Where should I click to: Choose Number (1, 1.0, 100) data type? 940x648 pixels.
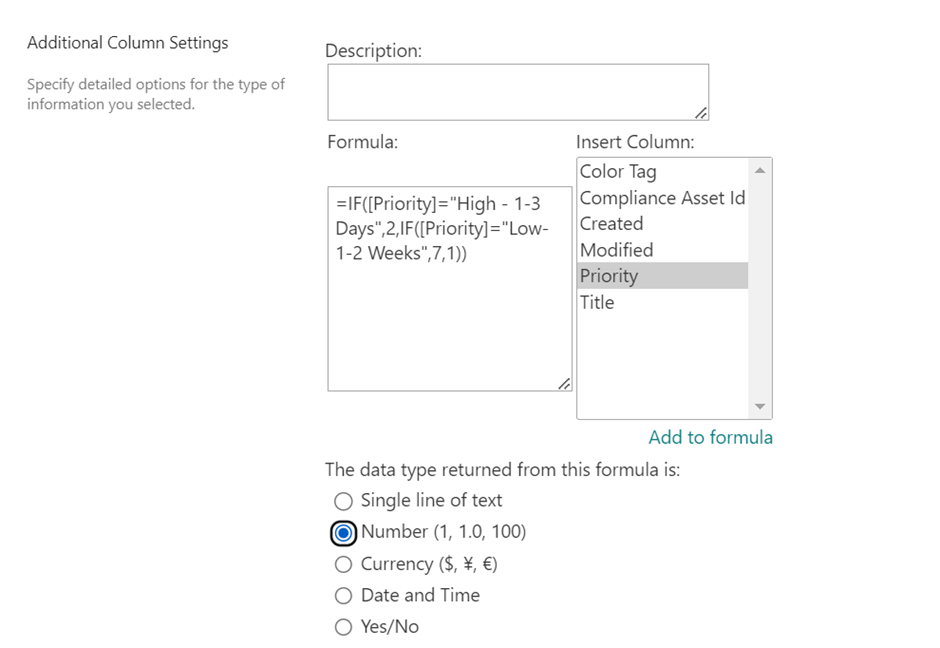pos(344,532)
